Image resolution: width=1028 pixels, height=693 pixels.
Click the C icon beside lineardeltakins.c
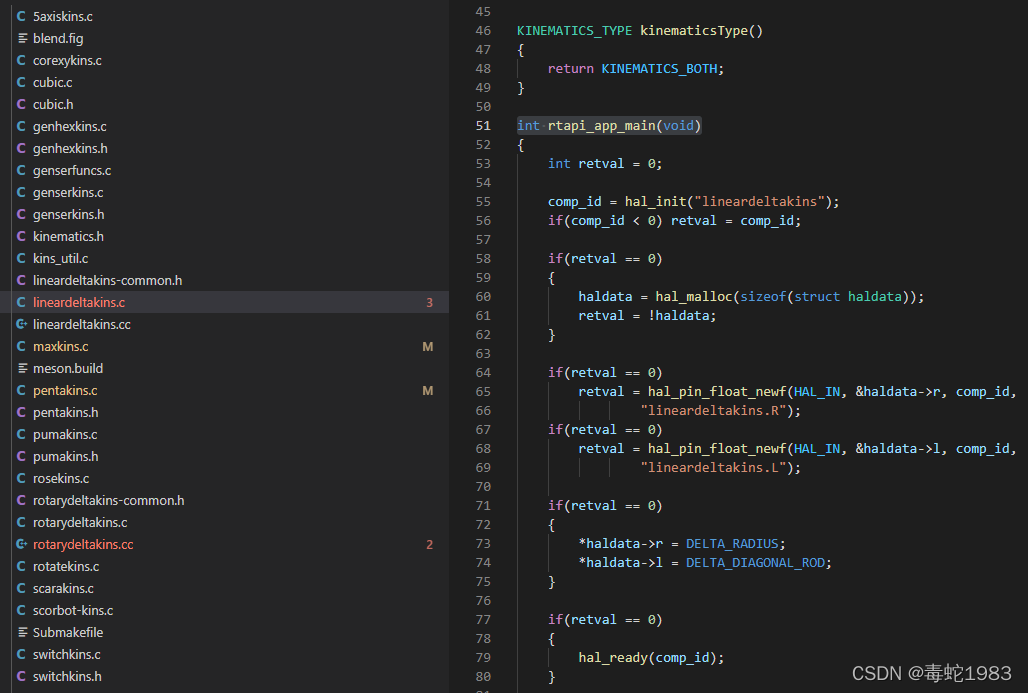pos(22,302)
